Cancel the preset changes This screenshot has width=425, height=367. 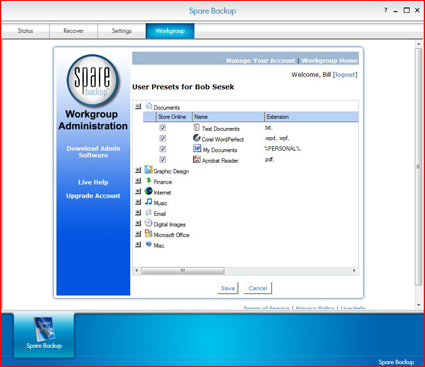tap(258, 288)
